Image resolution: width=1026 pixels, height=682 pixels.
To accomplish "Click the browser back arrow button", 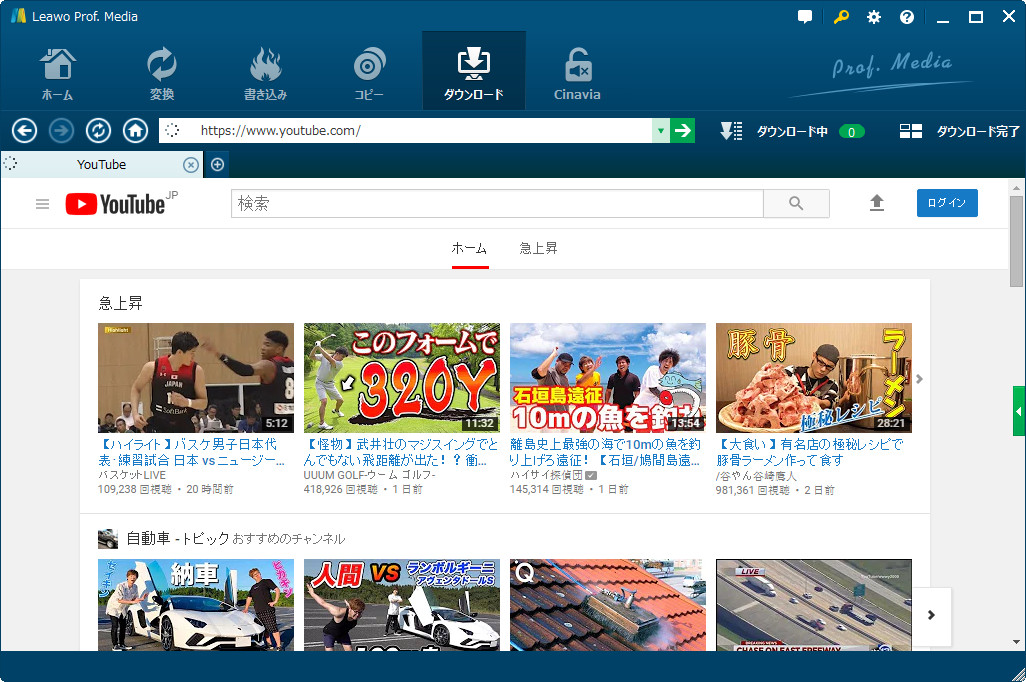I will tap(24, 131).
